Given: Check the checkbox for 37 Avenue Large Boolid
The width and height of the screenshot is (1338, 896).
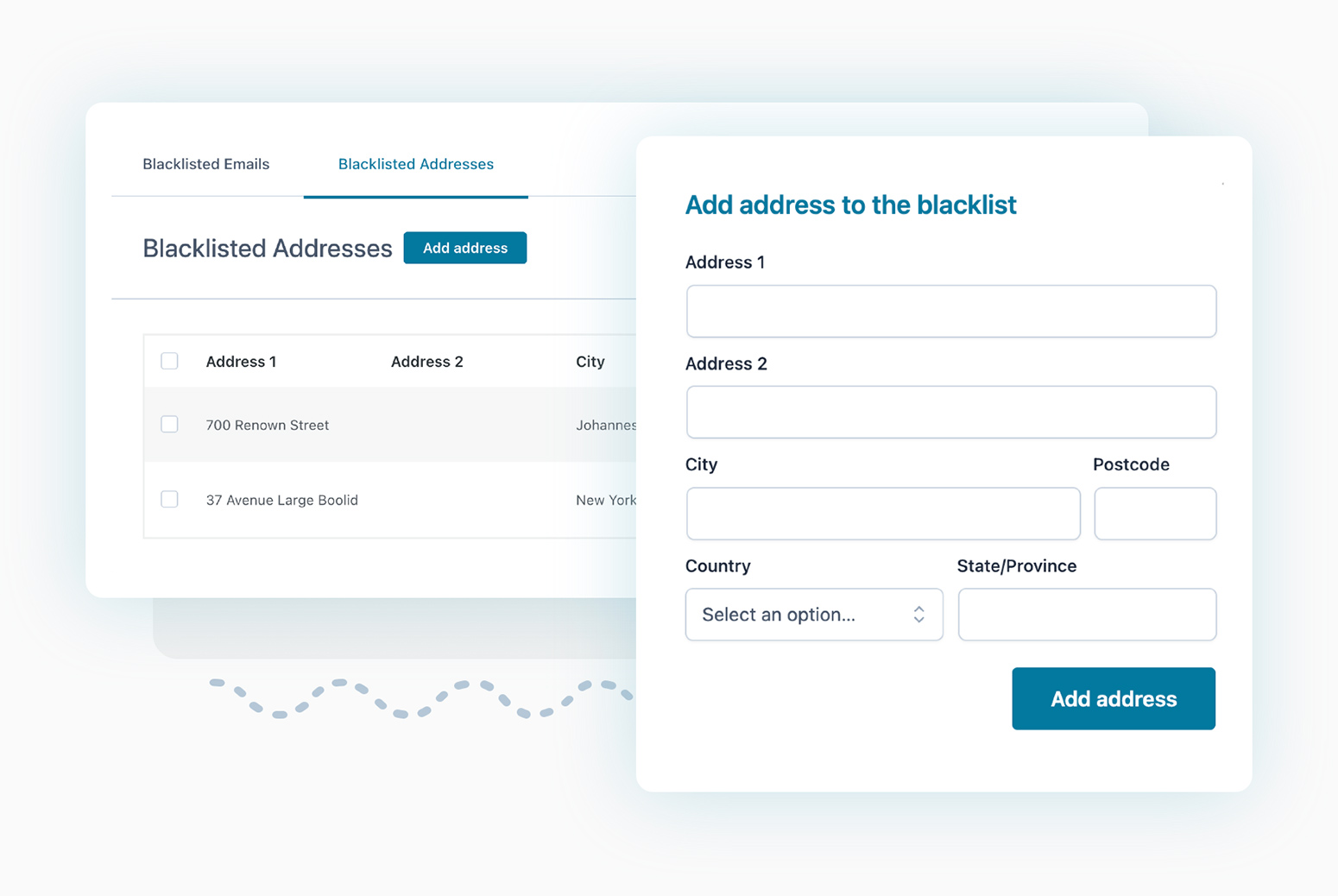Looking at the screenshot, I should pyautogui.click(x=169, y=499).
